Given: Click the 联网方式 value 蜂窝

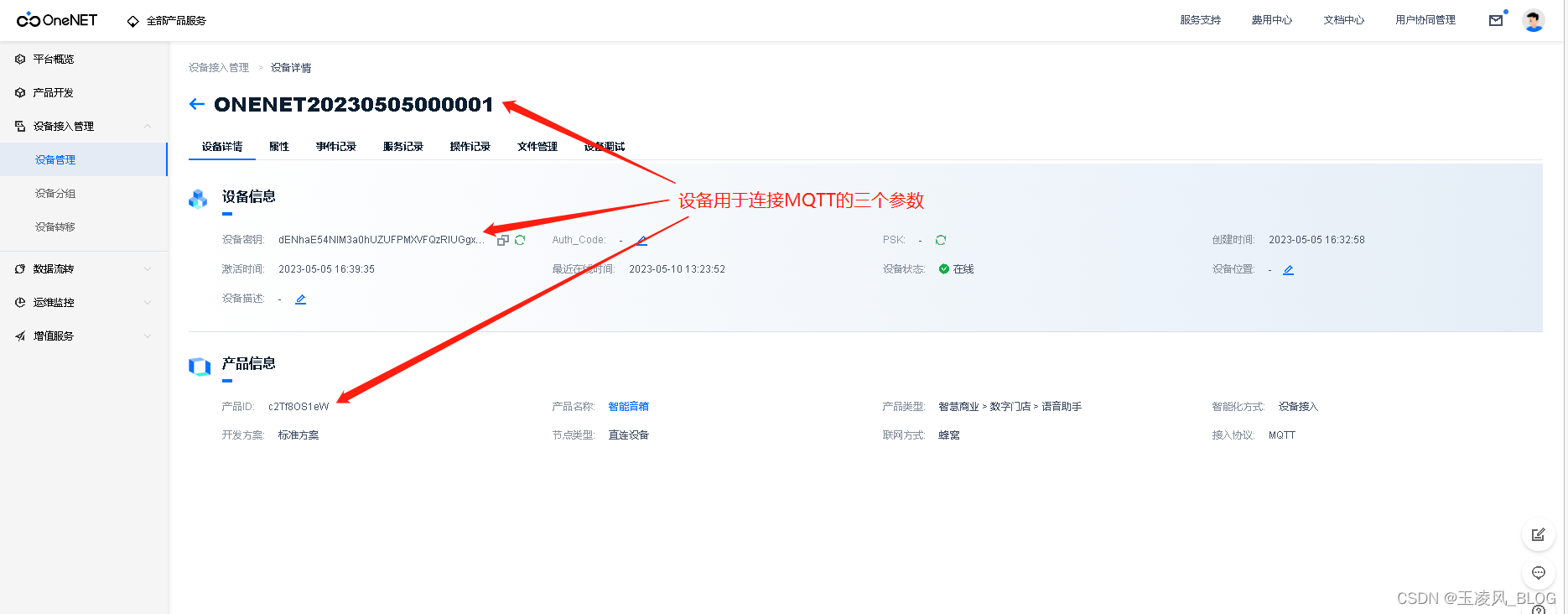Looking at the screenshot, I should coord(949,435).
